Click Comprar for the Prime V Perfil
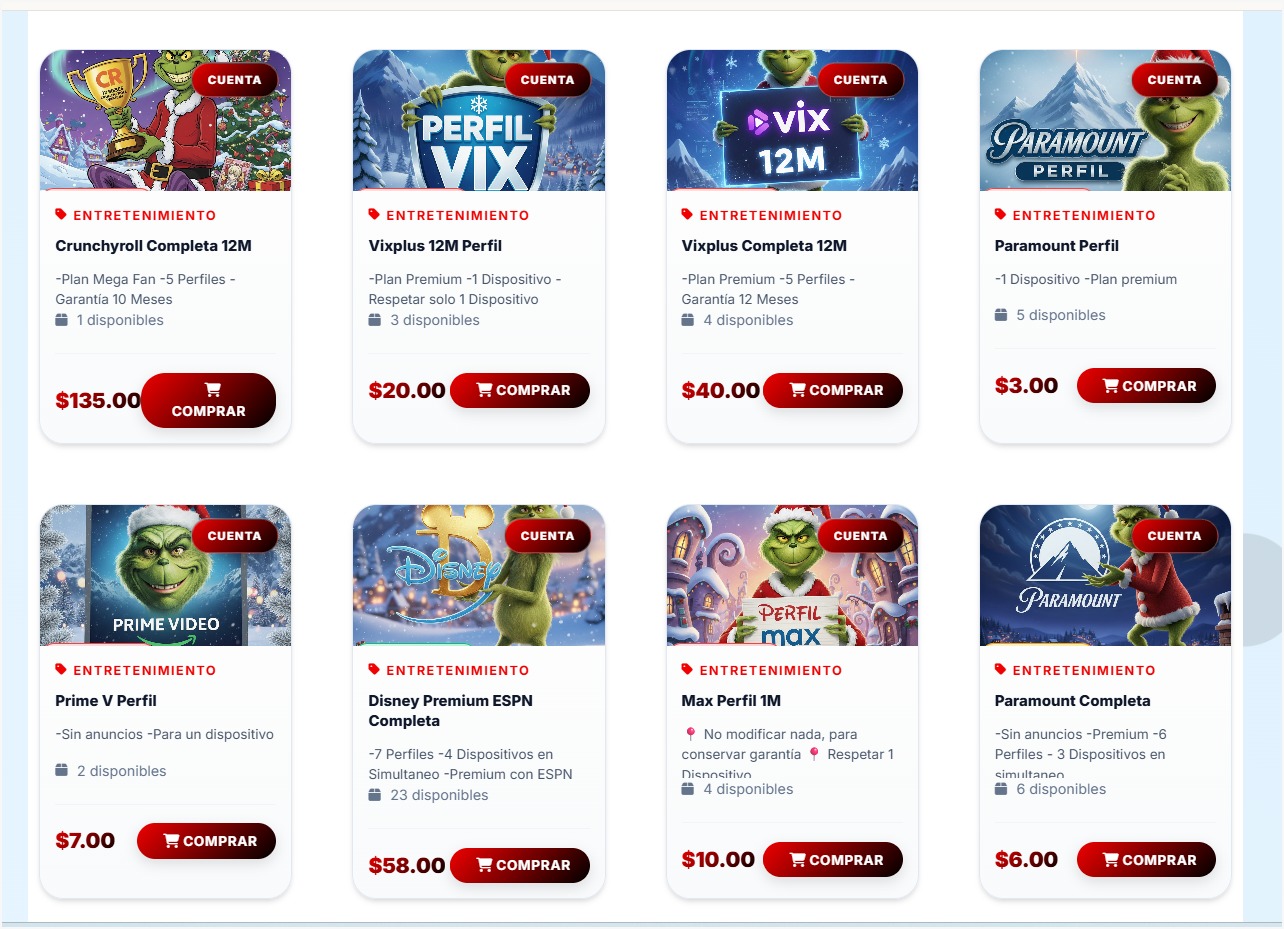Screen dimensions: 1284x929 pyautogui.click(x=206, y=841)
